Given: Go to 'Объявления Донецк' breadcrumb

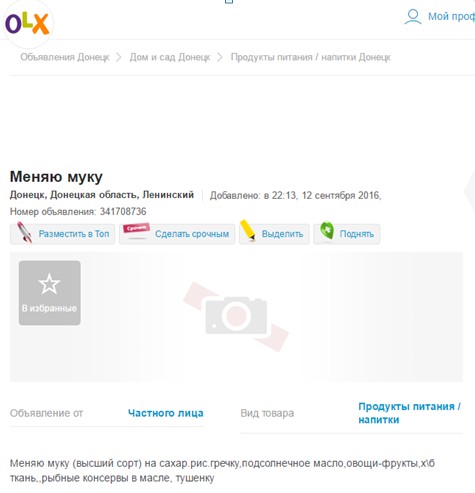Looking at the screenshot, I should [x=65, y=57].
